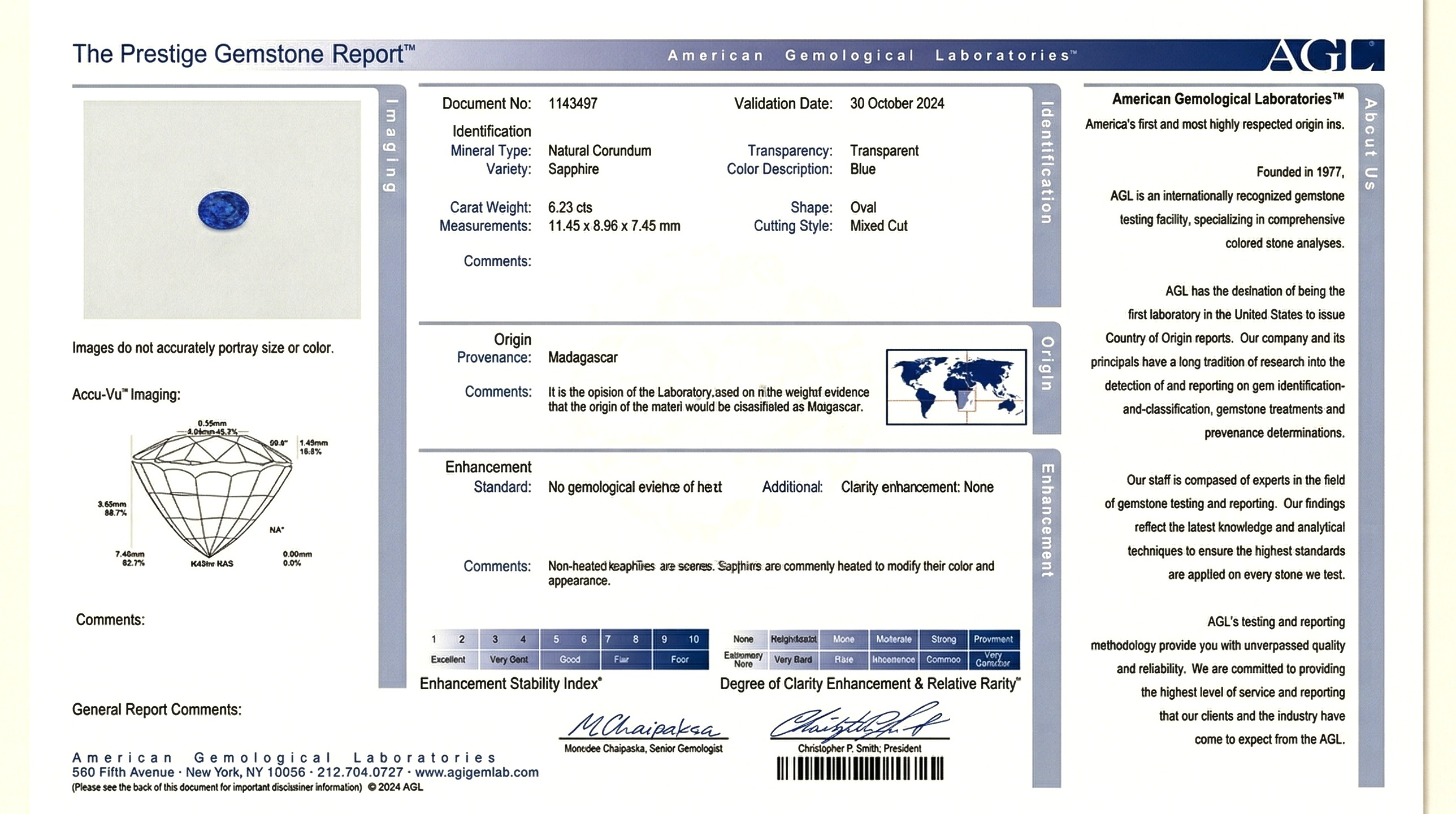Image resolution: width=1456 pixels, height=814 pixels.
Task: Click the phone number 212.704.0727
Action: pos(360,772)
